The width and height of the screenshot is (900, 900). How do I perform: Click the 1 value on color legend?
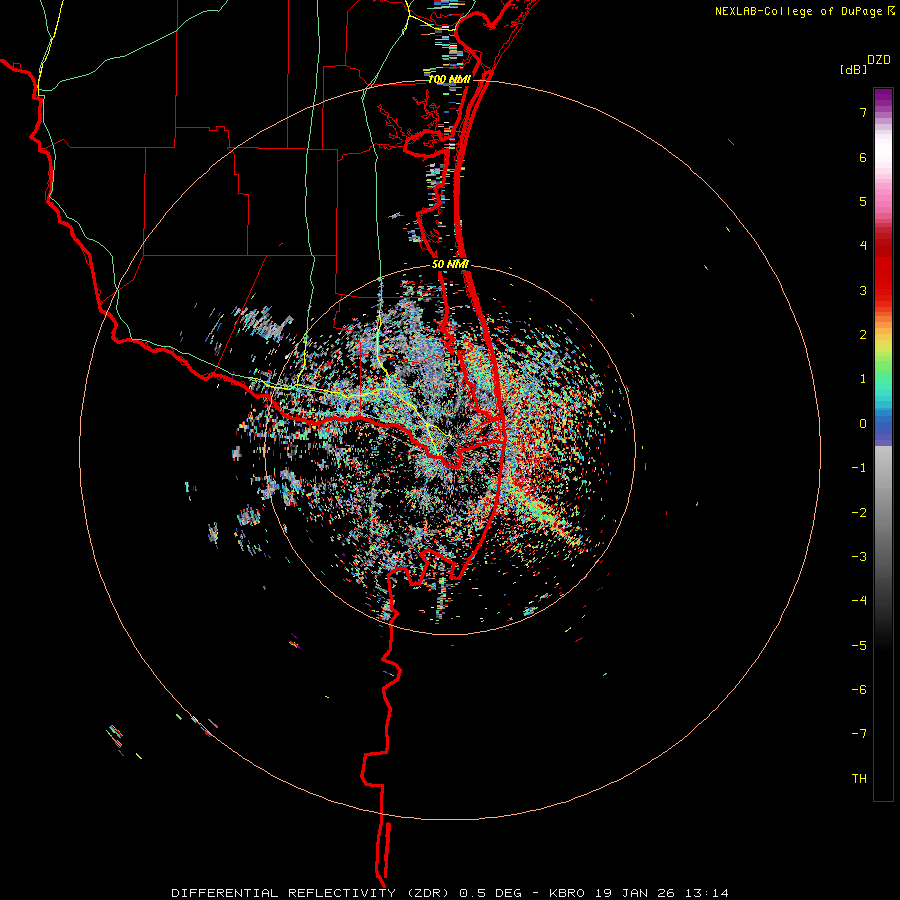pos(863,379)
